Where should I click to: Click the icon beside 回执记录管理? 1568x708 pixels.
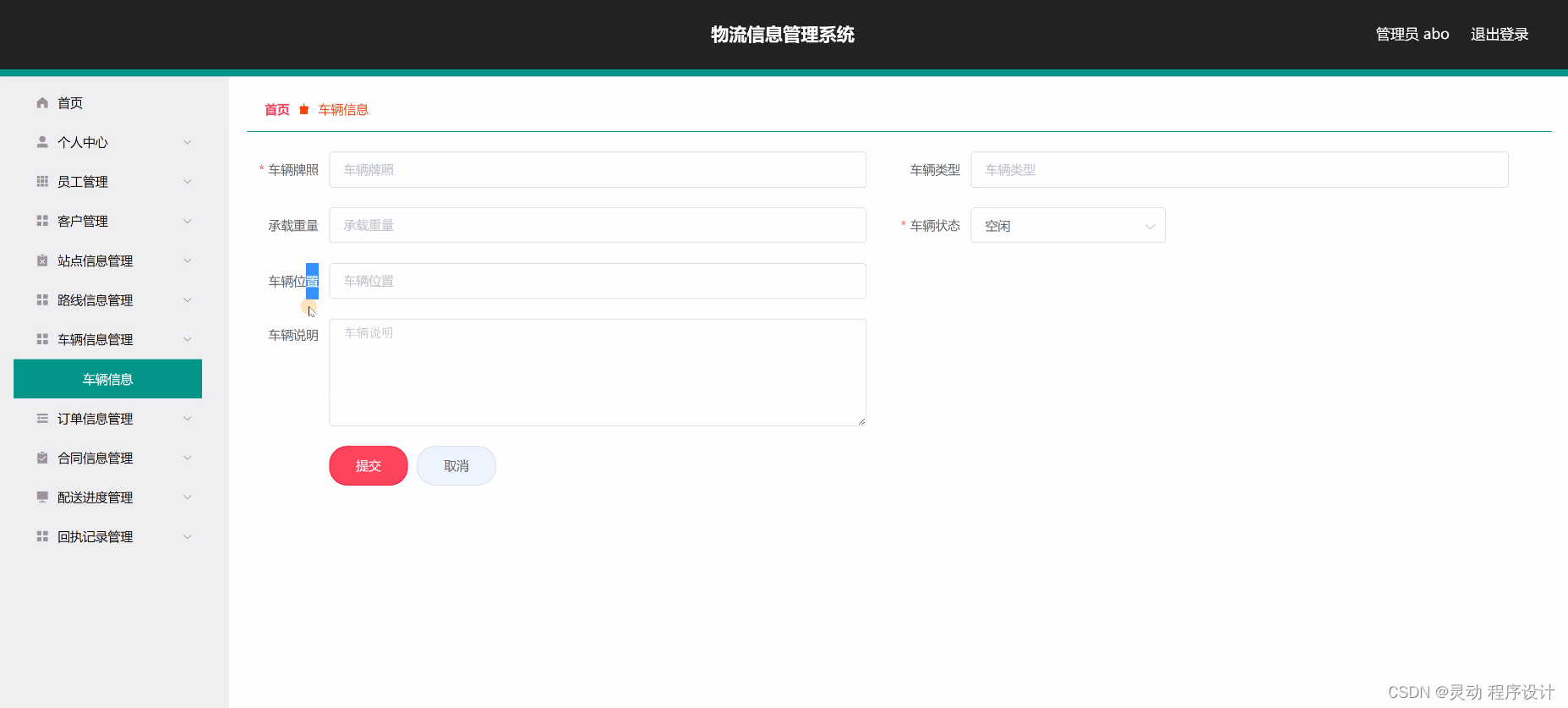click(42, 536)
